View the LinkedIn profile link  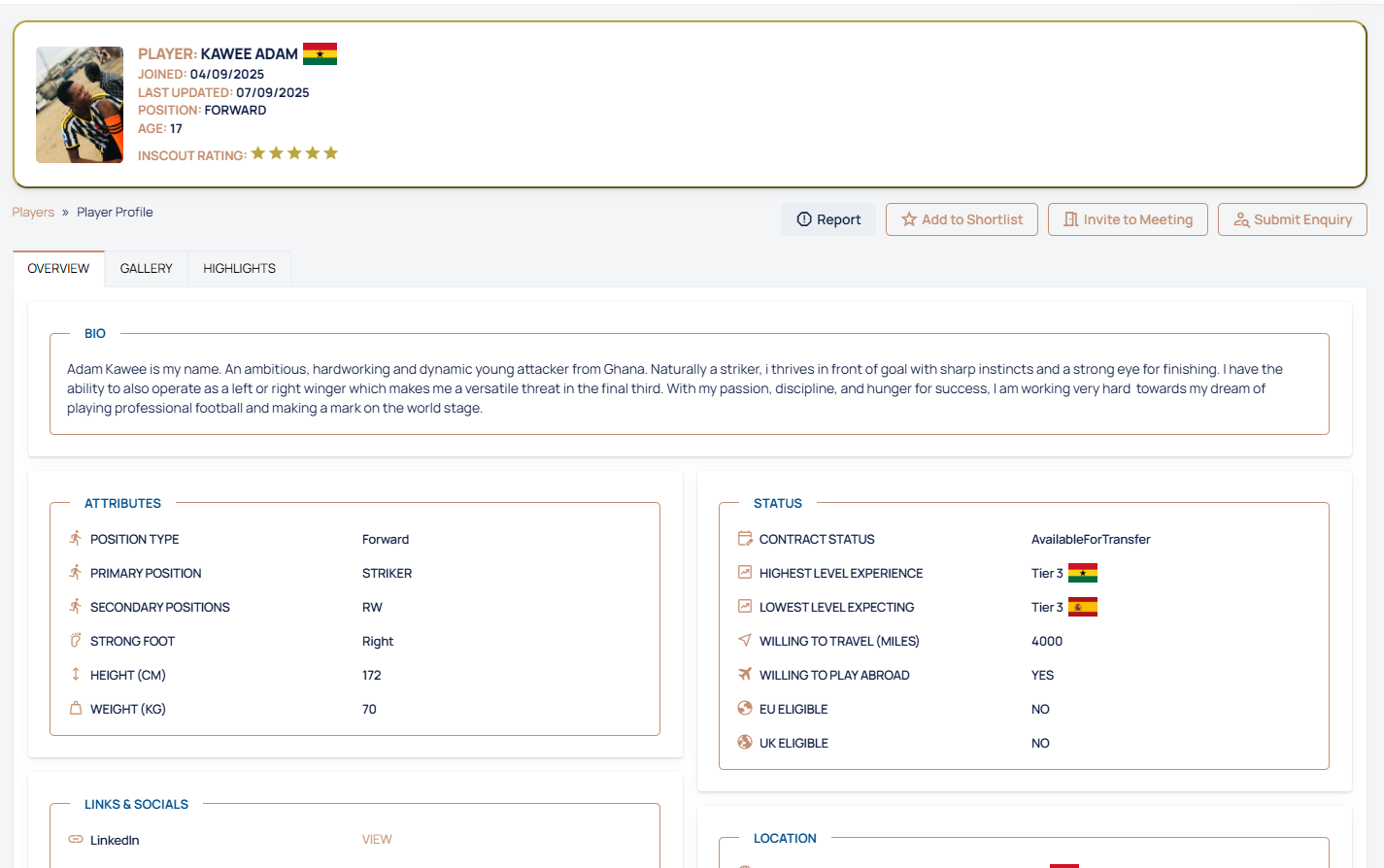click(377, 840)
